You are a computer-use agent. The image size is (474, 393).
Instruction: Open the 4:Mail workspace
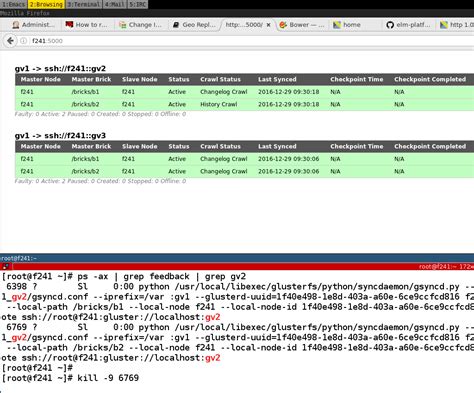pos(114,4)
